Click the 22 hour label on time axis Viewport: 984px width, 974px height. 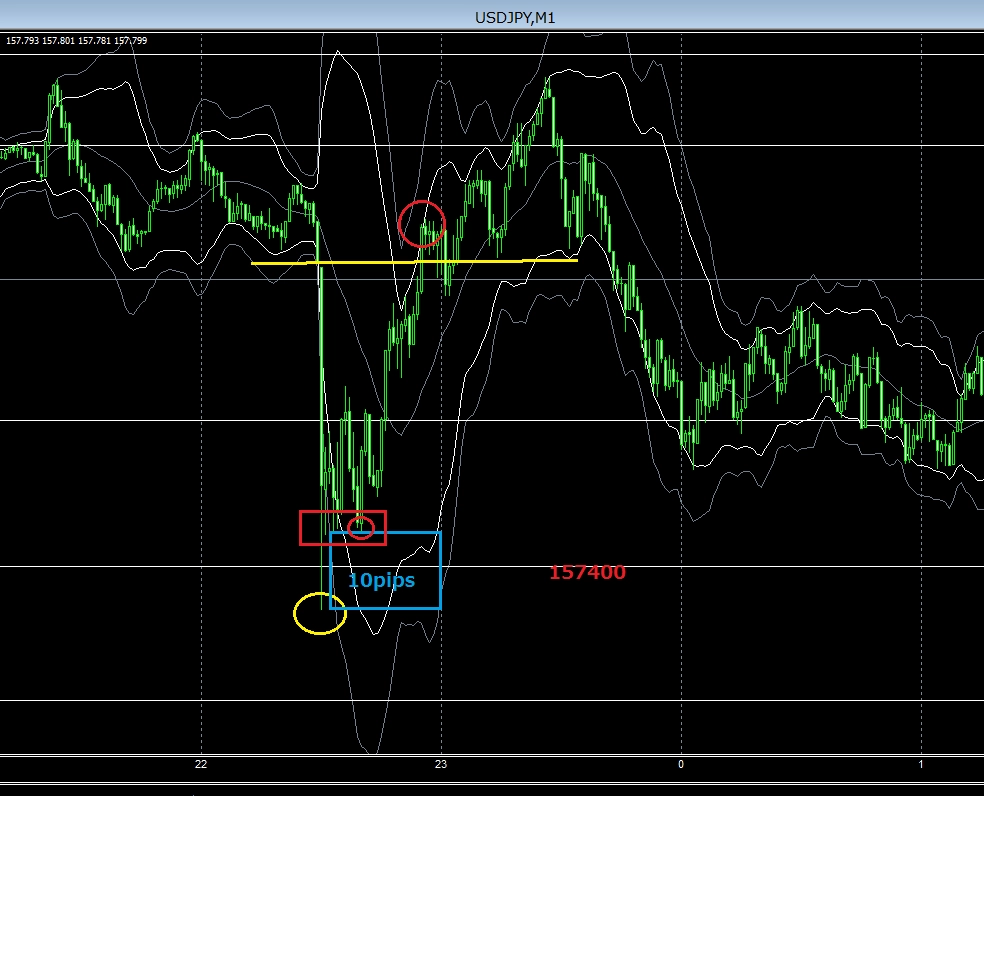coord(201,764)
